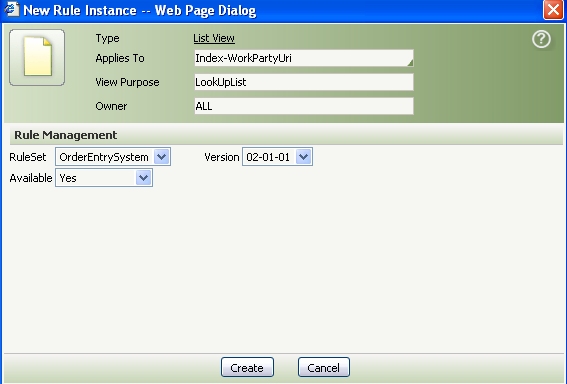Click the View Purpose LookUpList field
Image resolution: width=567 pixels, height=384 pixels.
point(304,82)
